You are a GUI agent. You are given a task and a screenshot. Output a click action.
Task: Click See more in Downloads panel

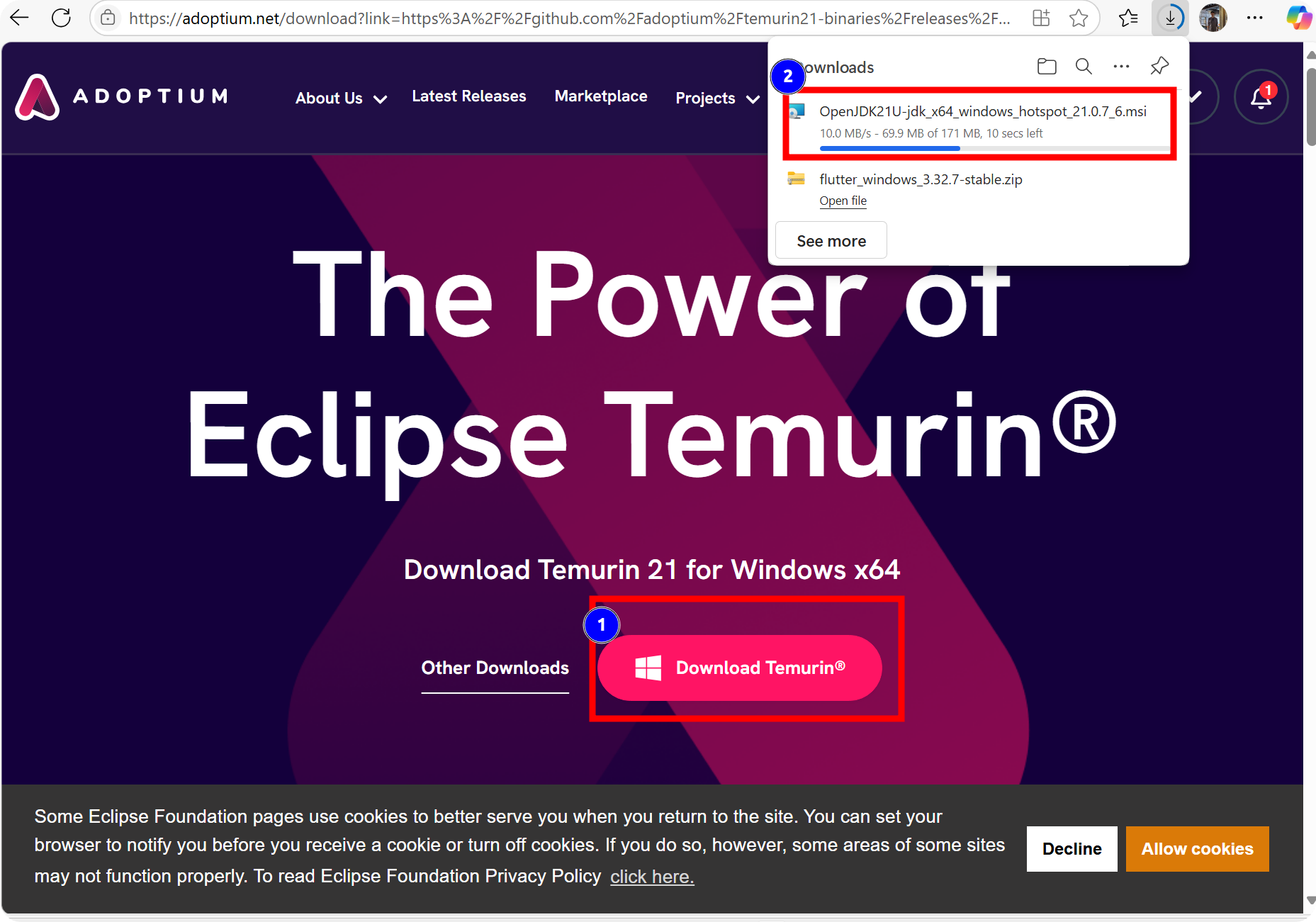[x=831, y=241]
